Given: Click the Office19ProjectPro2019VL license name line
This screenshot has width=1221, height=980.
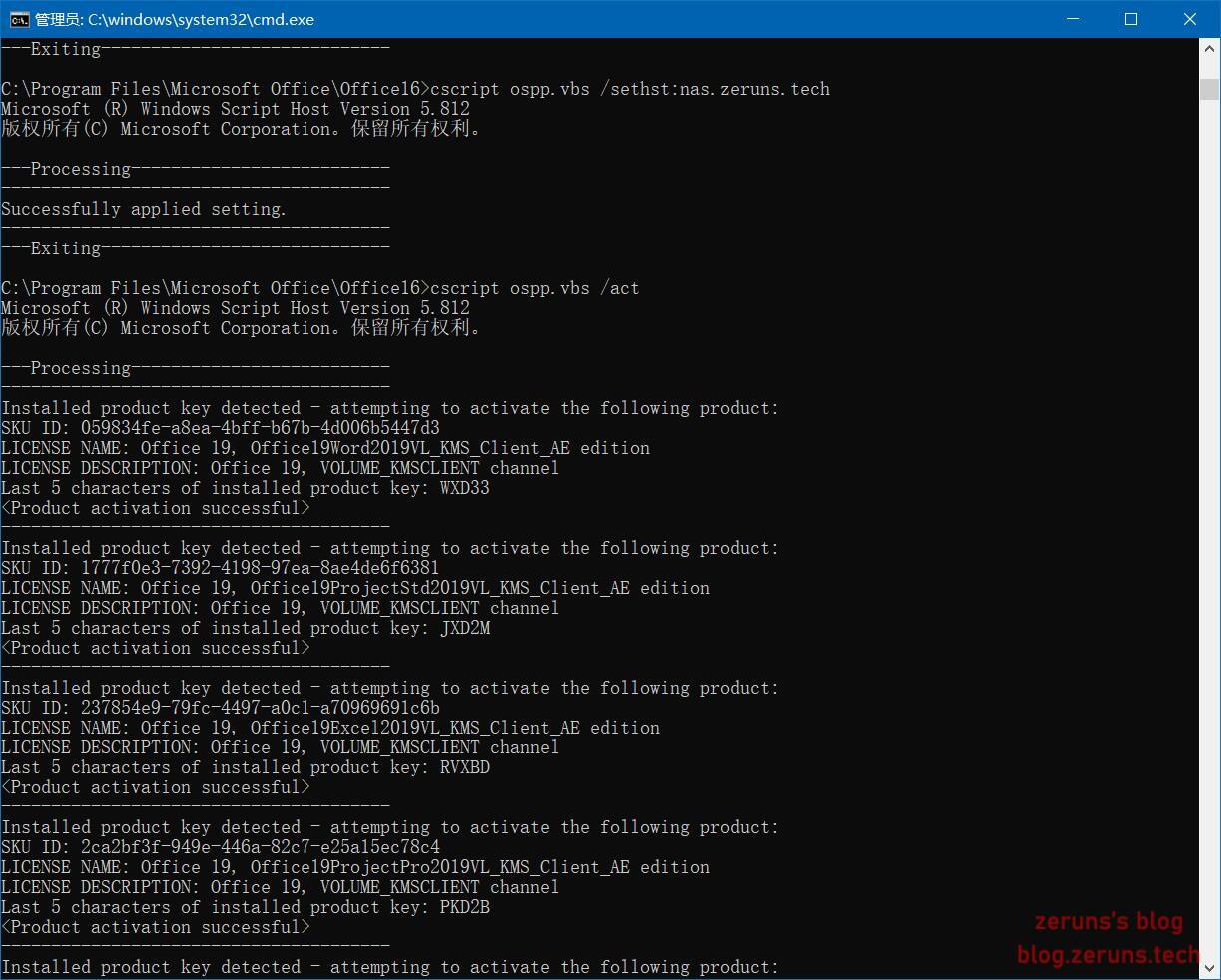Looking at the screenshot, I should (x=354, y=867).
